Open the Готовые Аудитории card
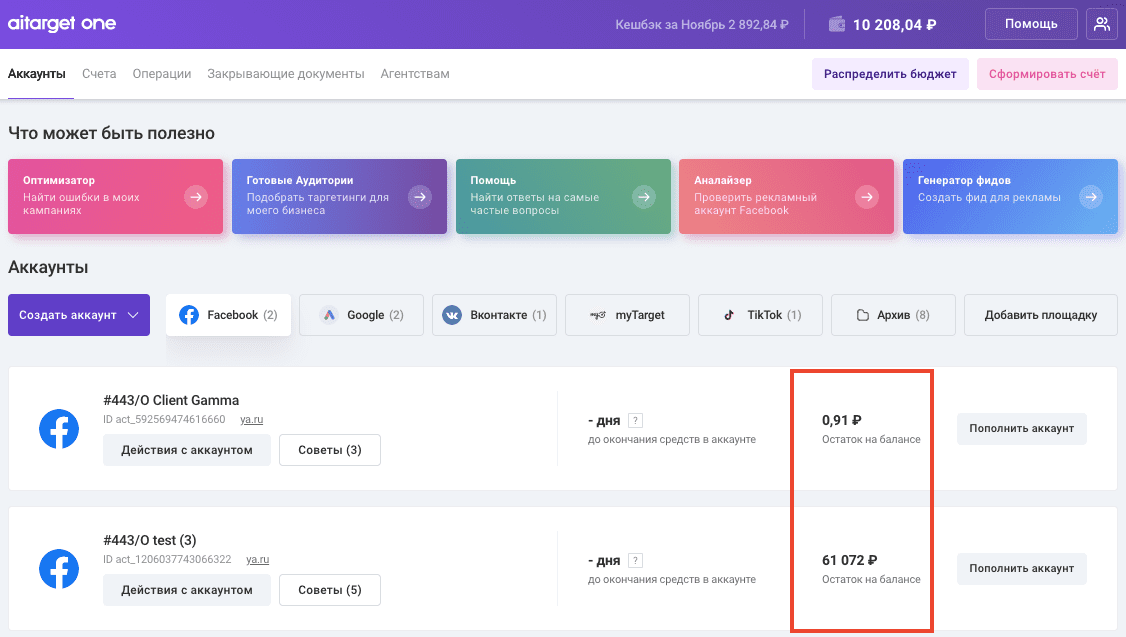Viewport: 1126px width, 637px height. coord(339,196)
